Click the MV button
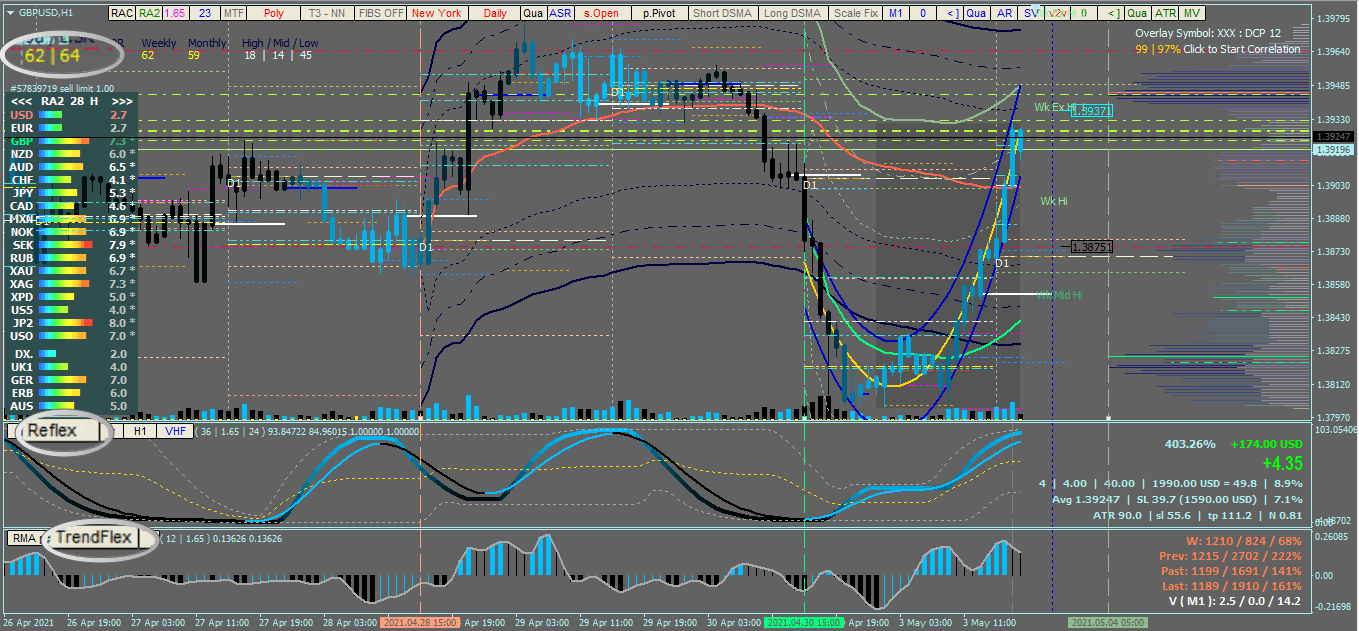1359x631 pixels. pyautogui.click(x=1191, y=13)
